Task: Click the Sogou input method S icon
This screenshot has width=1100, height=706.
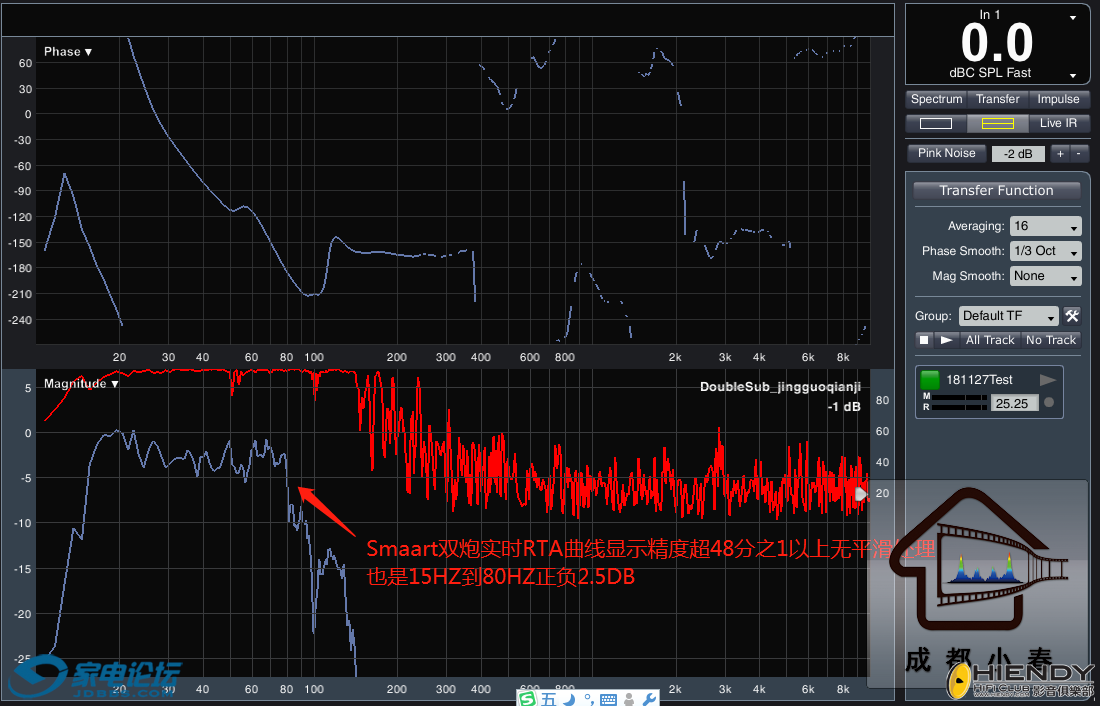Action: click(528, 698)
